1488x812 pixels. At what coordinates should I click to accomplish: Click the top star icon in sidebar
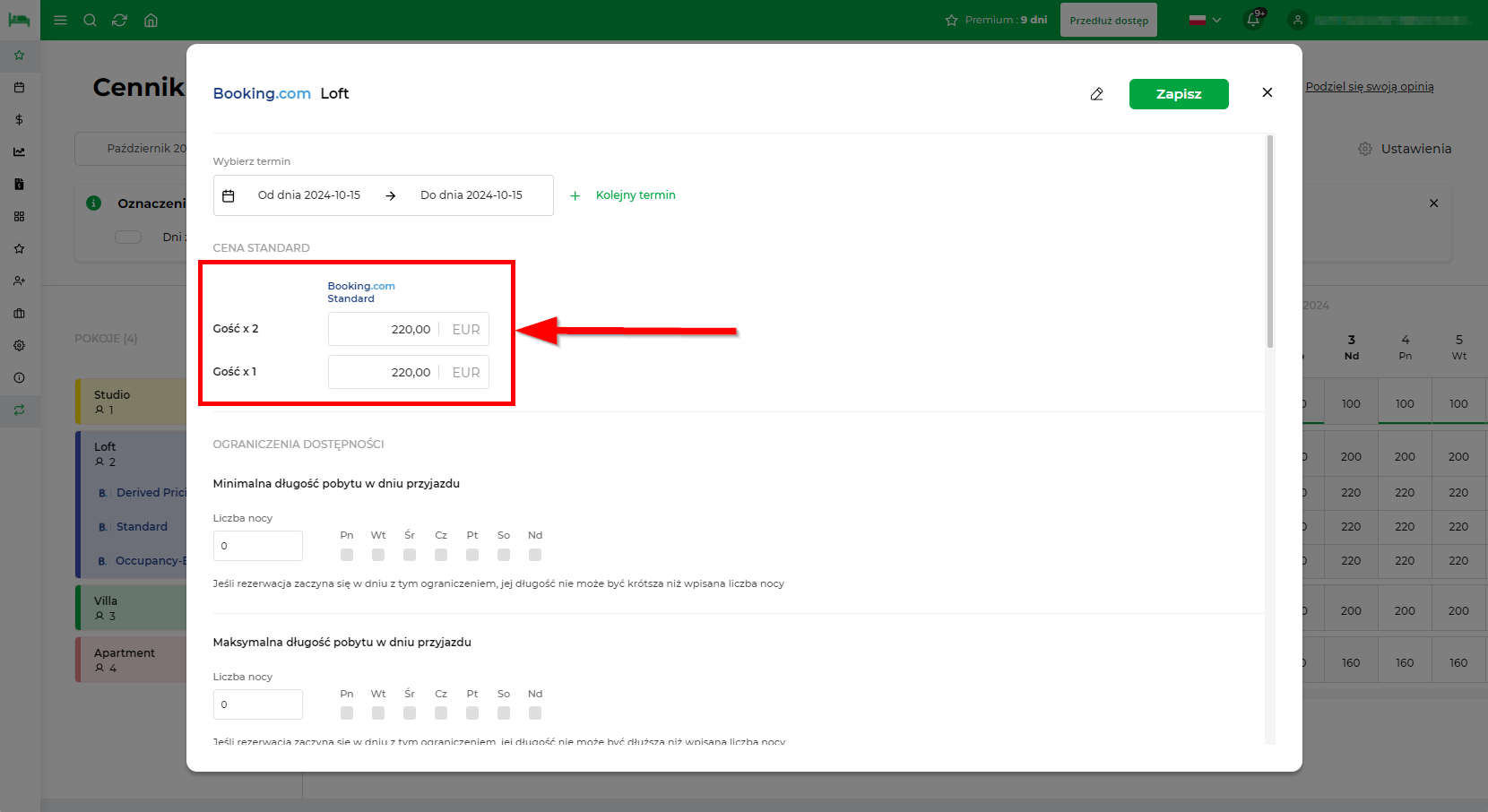[19, 55]
